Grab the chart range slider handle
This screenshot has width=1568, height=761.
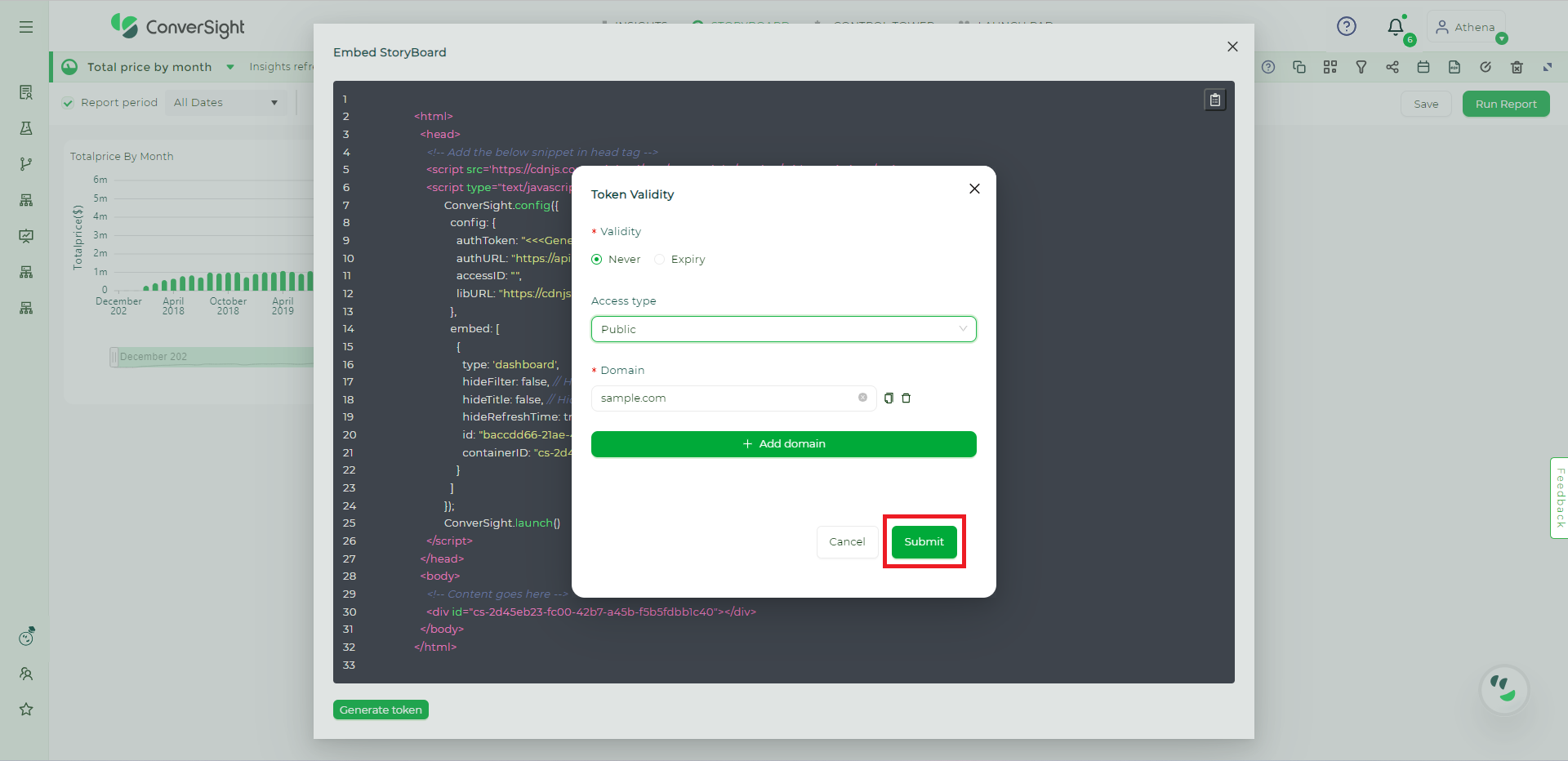[114, 357]
